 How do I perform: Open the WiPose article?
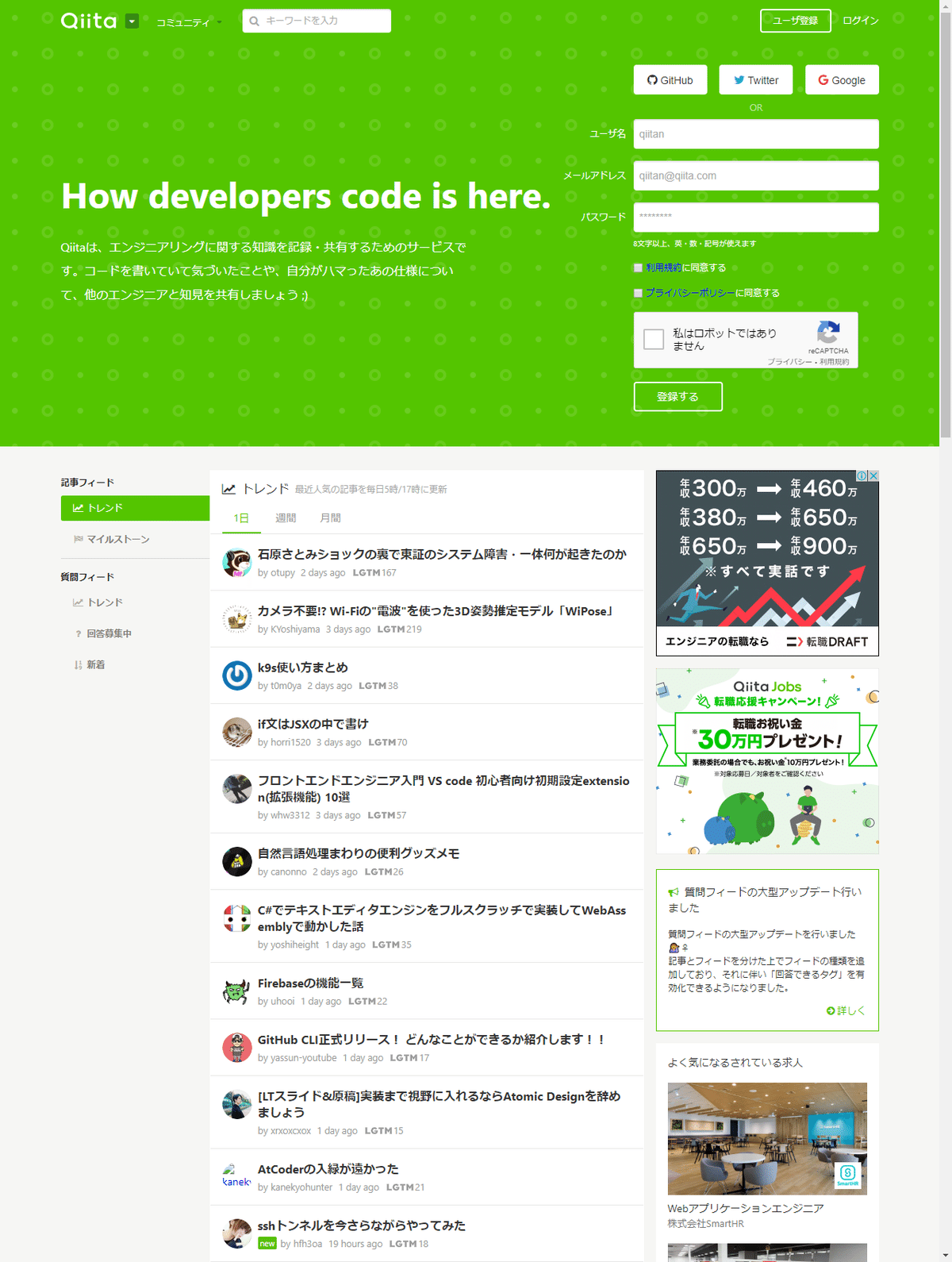tap(436, 611)
